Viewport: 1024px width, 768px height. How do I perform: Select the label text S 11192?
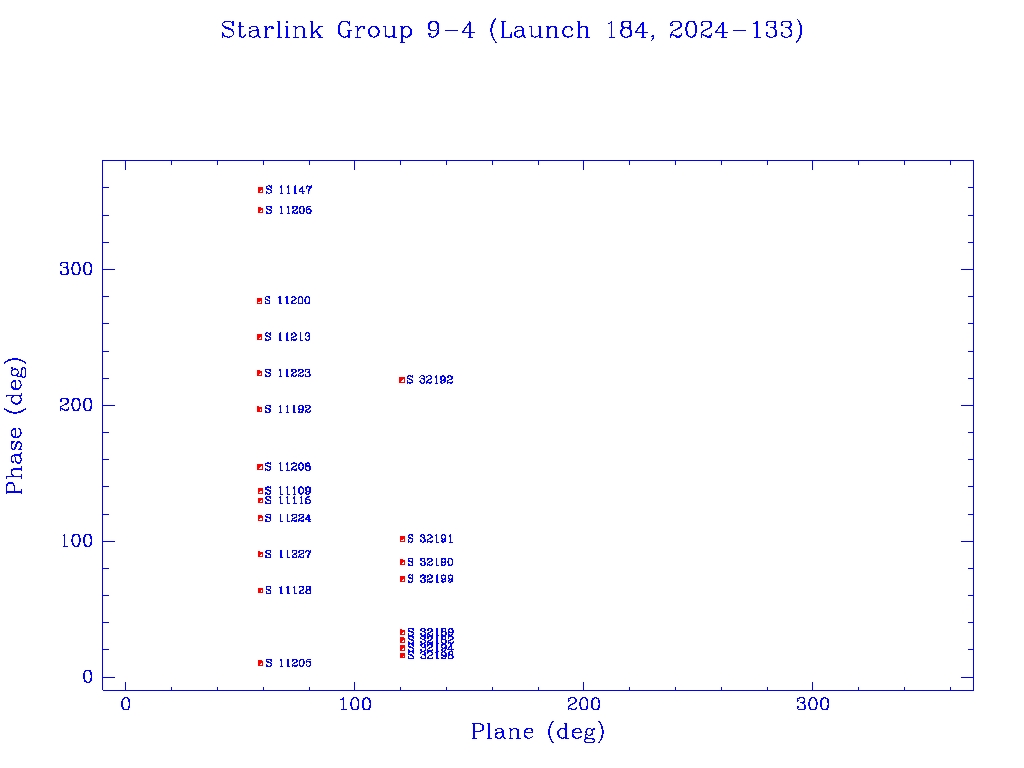288,409
